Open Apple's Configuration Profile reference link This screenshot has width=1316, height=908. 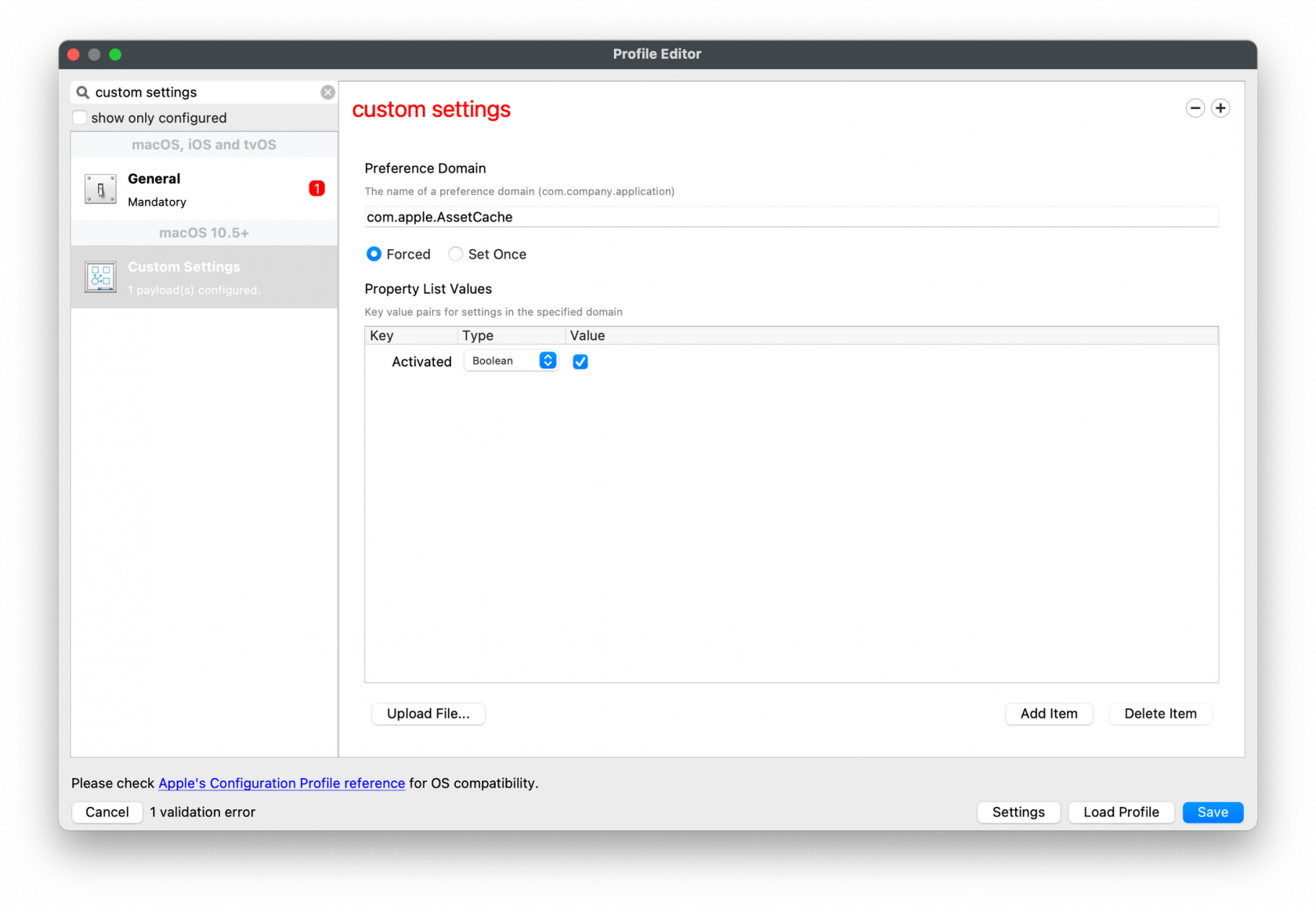282,783
